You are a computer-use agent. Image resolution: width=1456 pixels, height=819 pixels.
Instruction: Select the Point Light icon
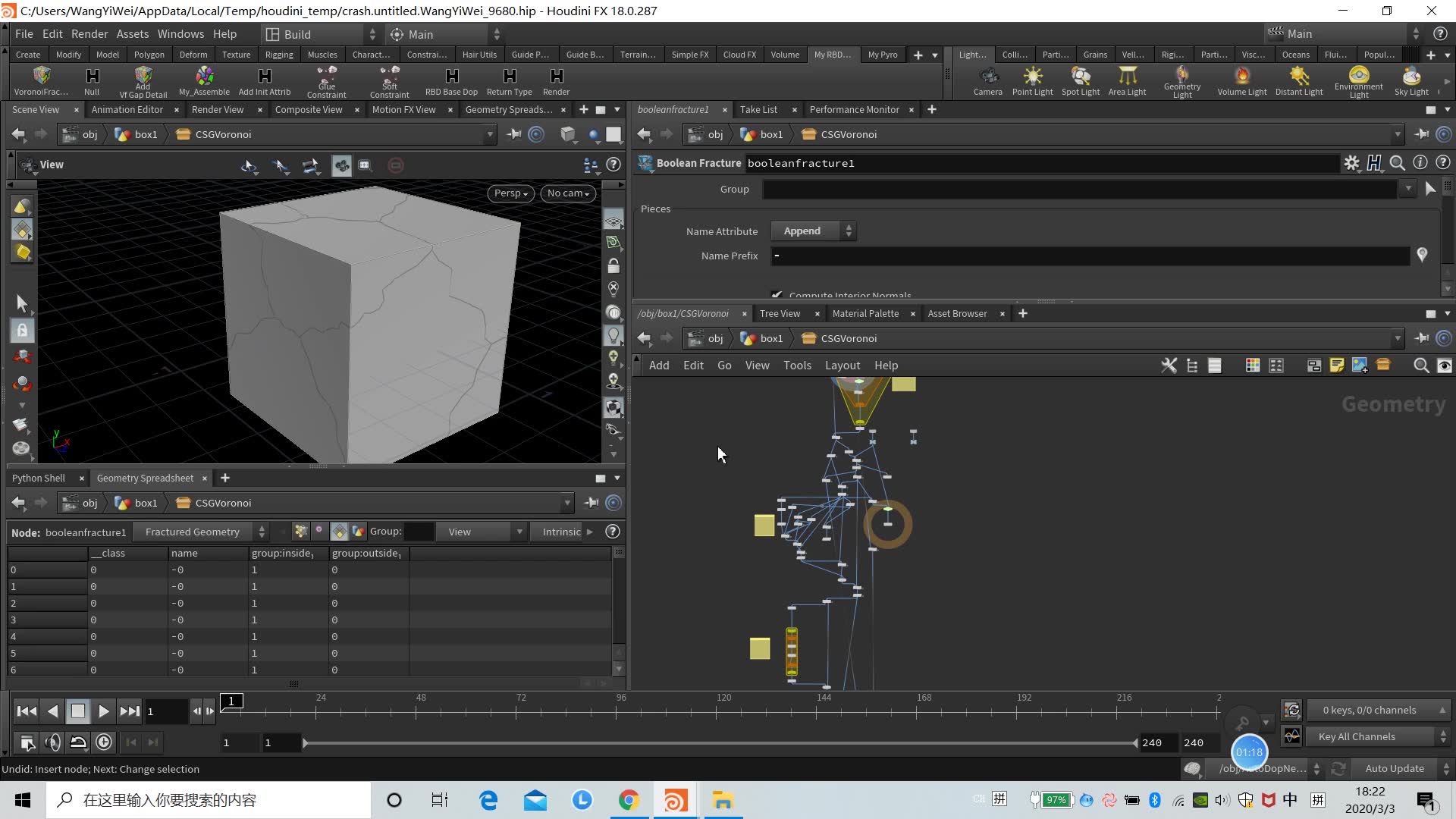pos(1033,80)
